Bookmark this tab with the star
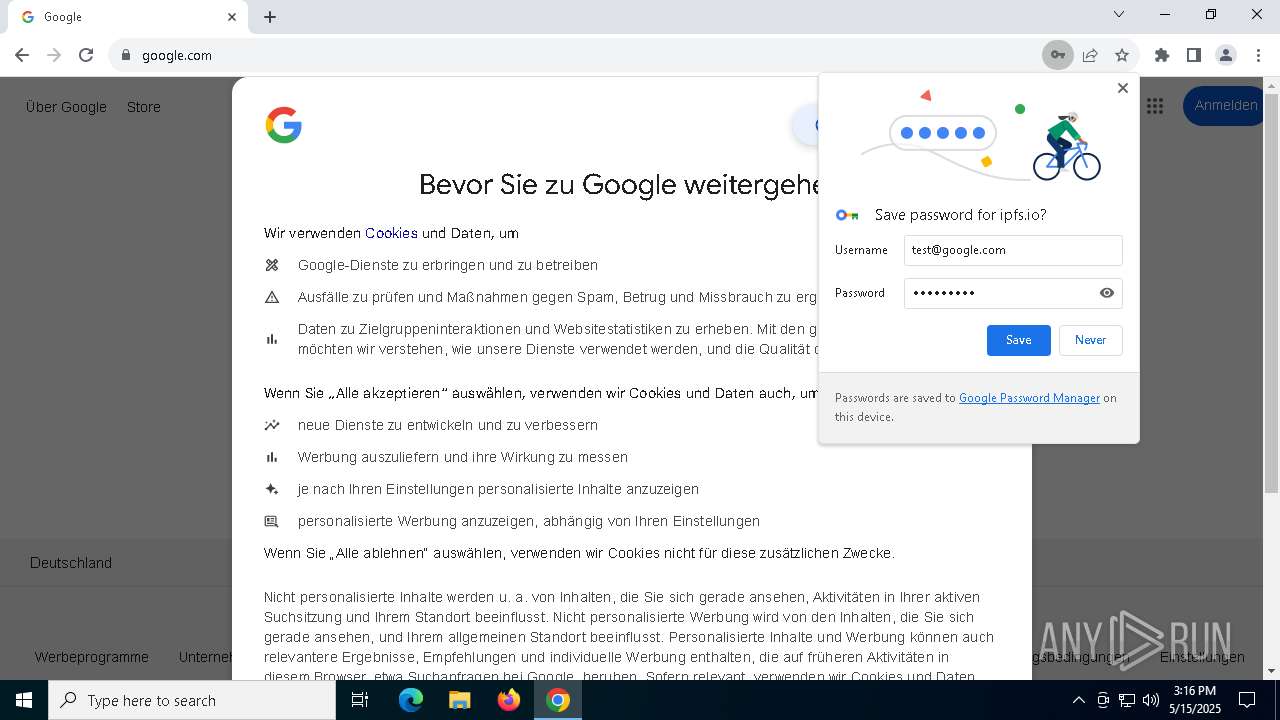The width and height of the screenshot is (1280, 720). 1122,55
